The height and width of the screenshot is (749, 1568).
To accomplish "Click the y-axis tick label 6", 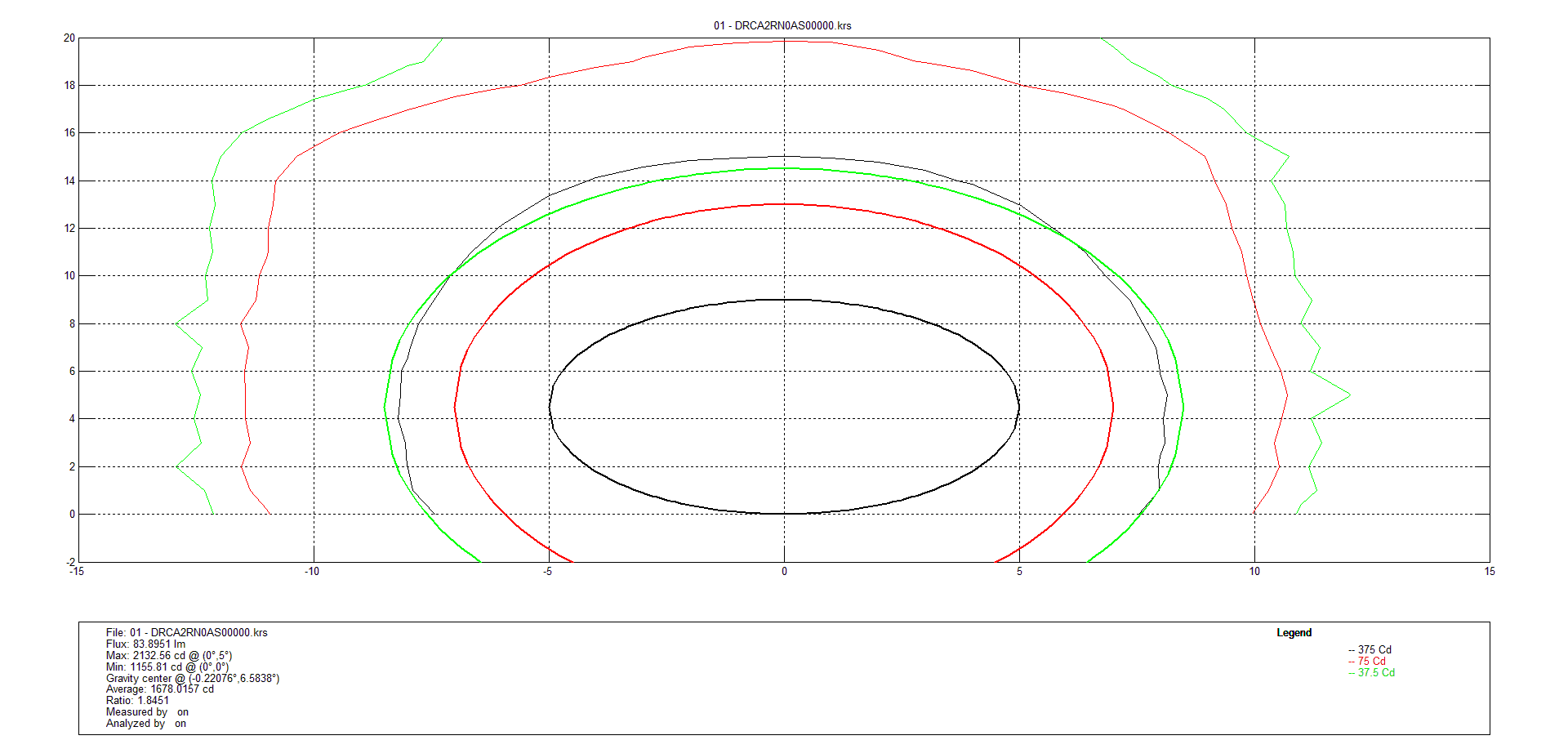I will coord(72,372).
